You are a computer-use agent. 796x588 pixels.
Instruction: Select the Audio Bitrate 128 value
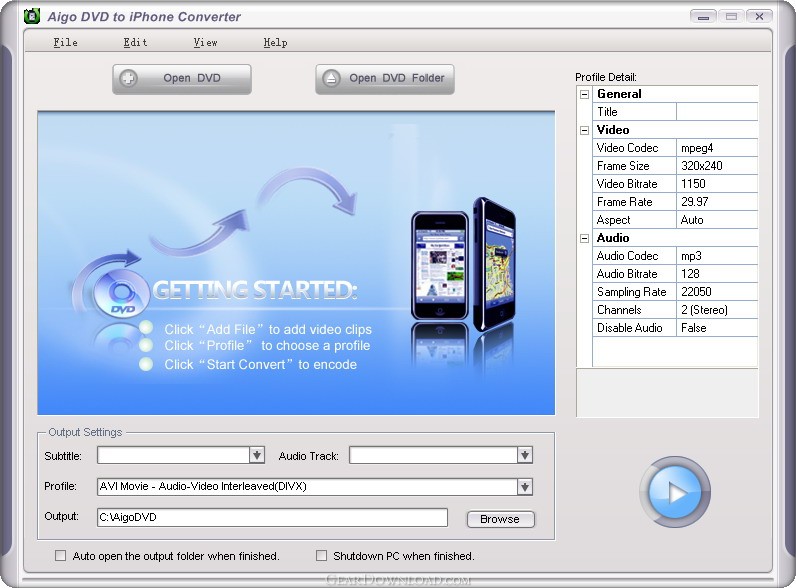pos(717,274)
